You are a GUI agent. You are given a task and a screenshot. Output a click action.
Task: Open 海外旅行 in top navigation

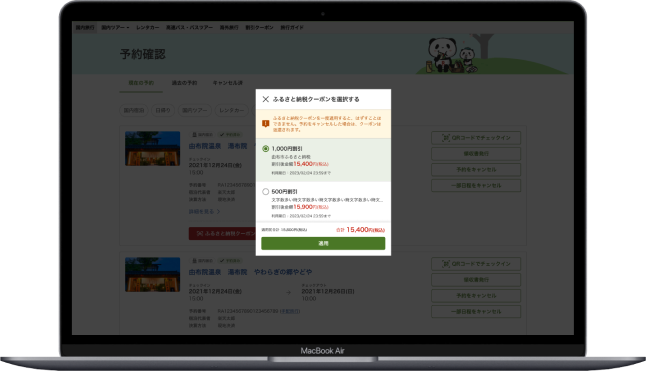pos(229,28)
